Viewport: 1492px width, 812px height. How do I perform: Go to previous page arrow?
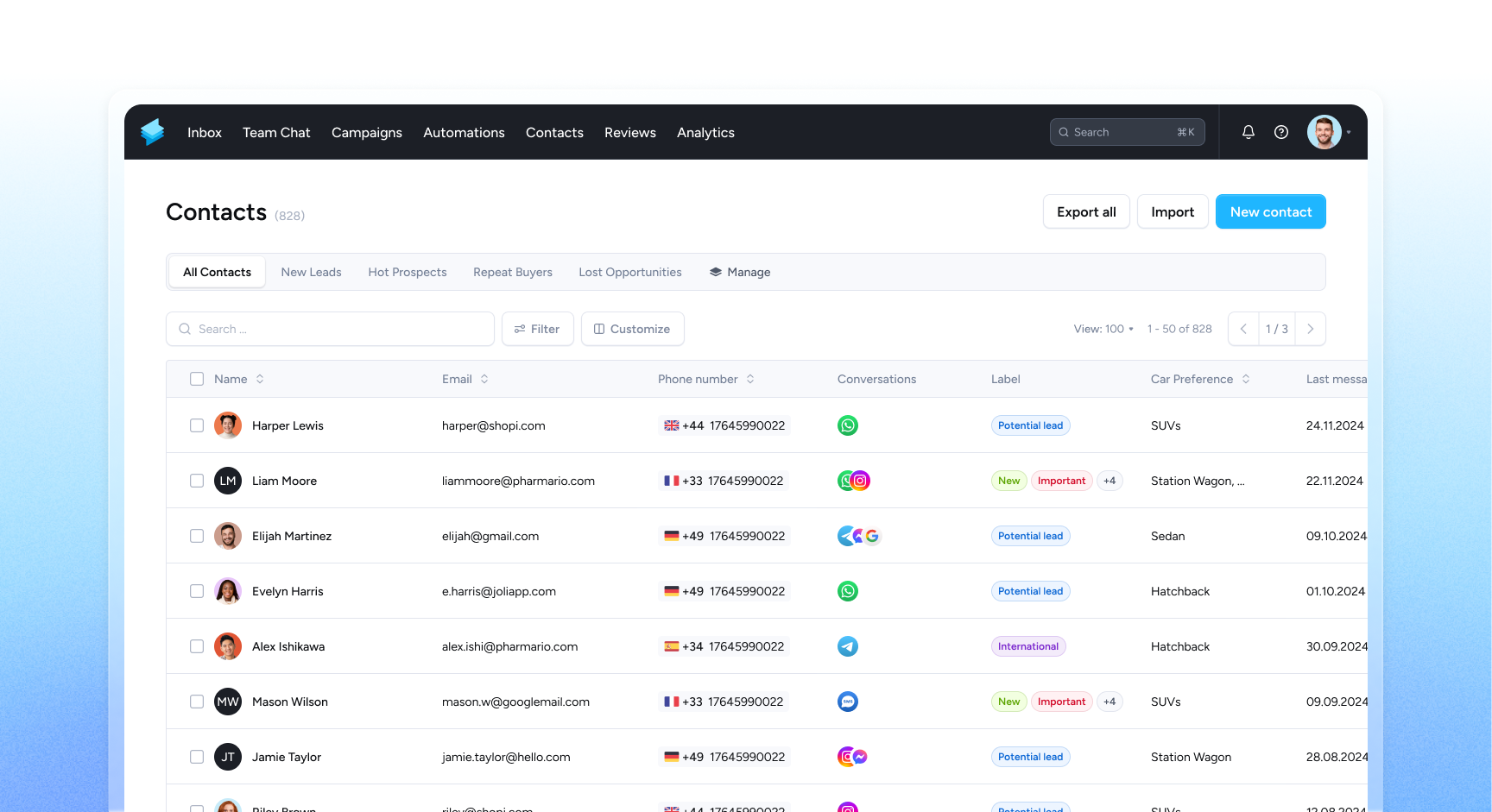click(1243, 329)
